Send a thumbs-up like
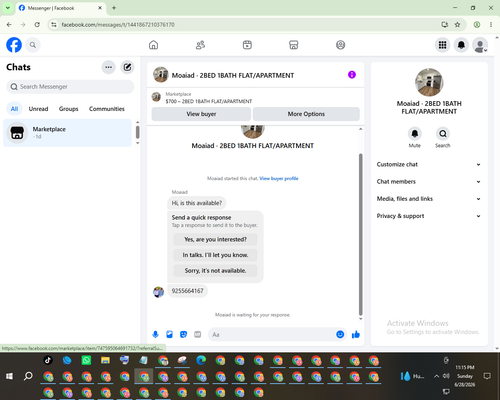 coord(356,334)
